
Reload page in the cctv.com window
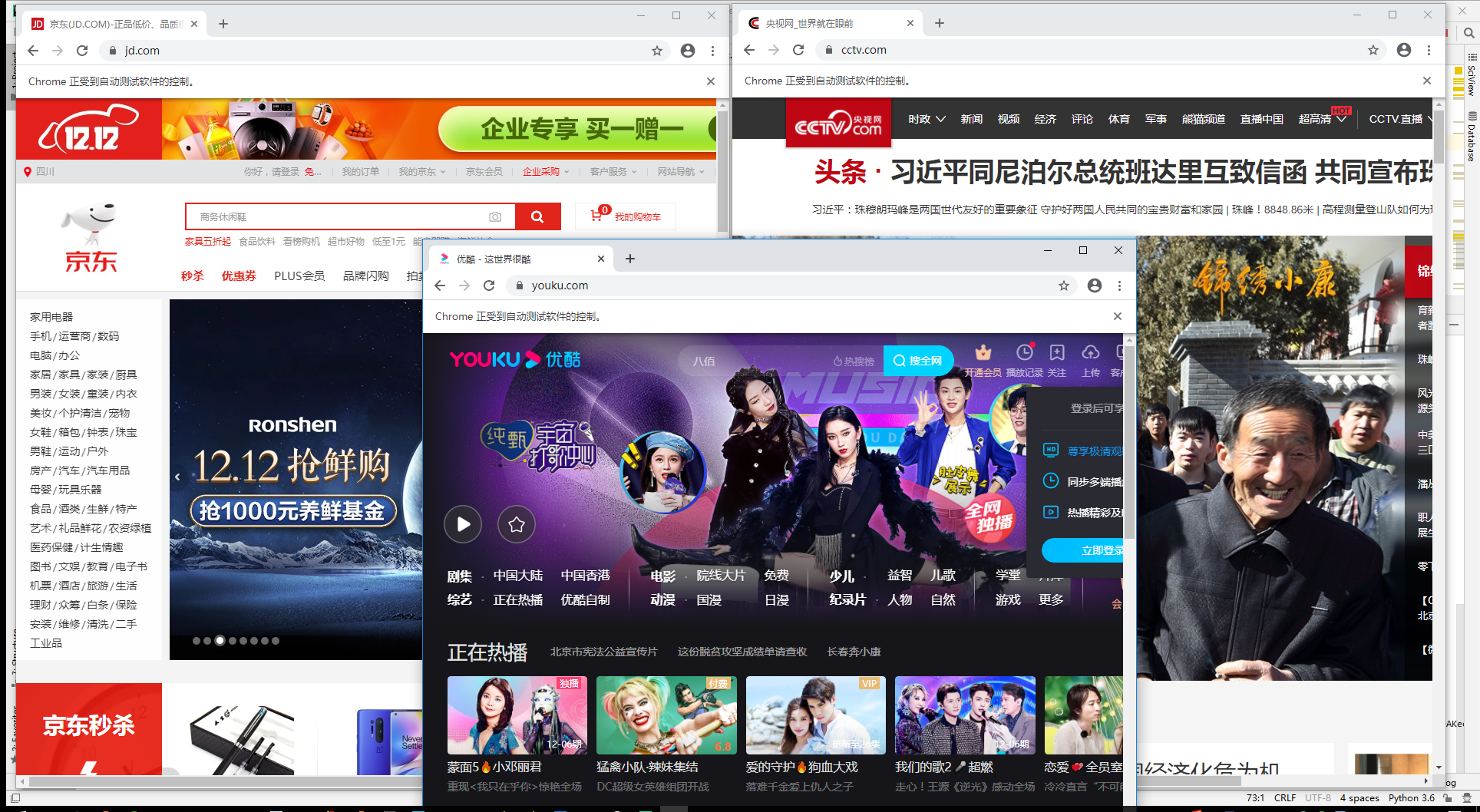click(798, 50)
